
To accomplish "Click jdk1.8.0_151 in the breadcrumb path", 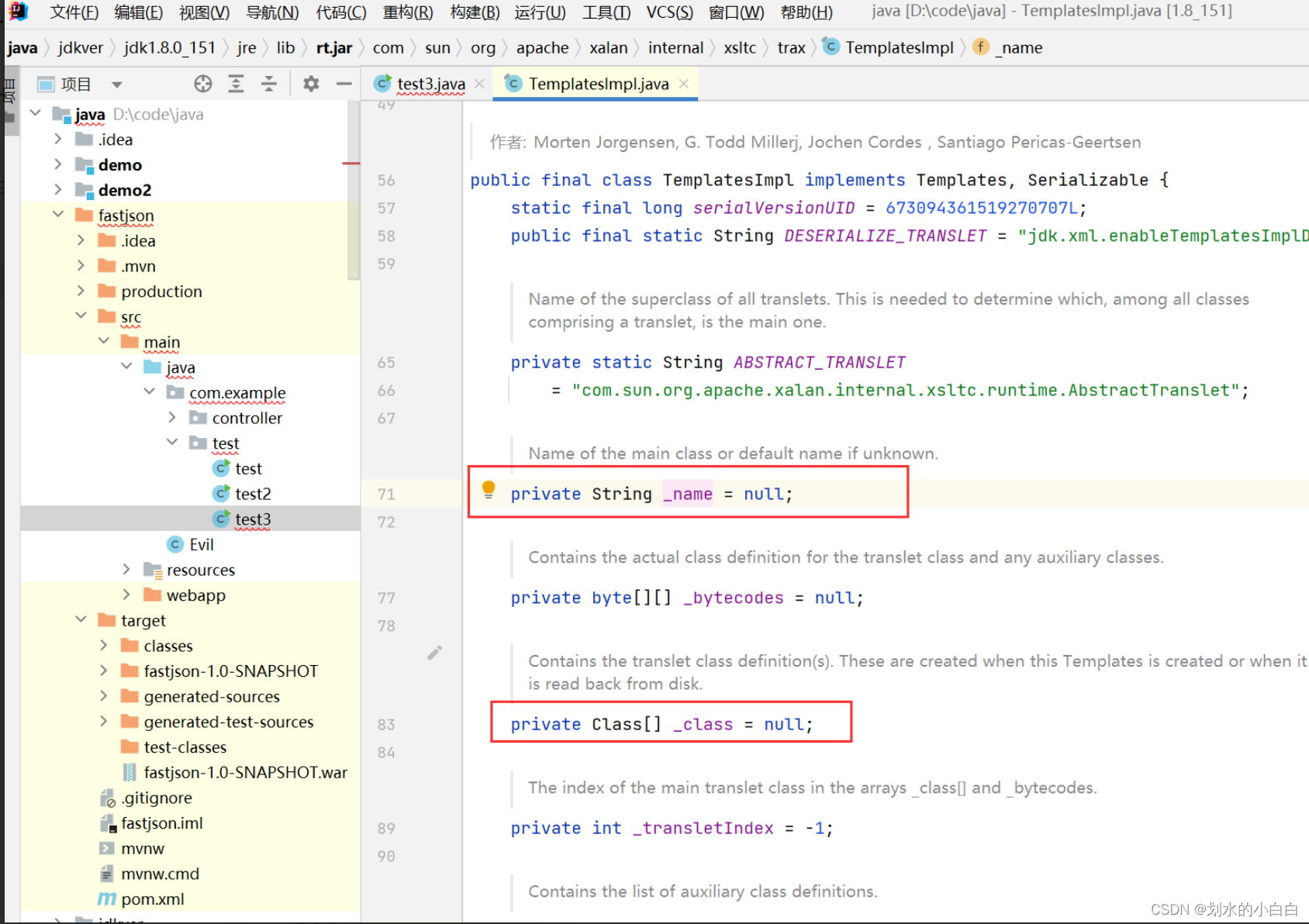I will coord(170,47).
